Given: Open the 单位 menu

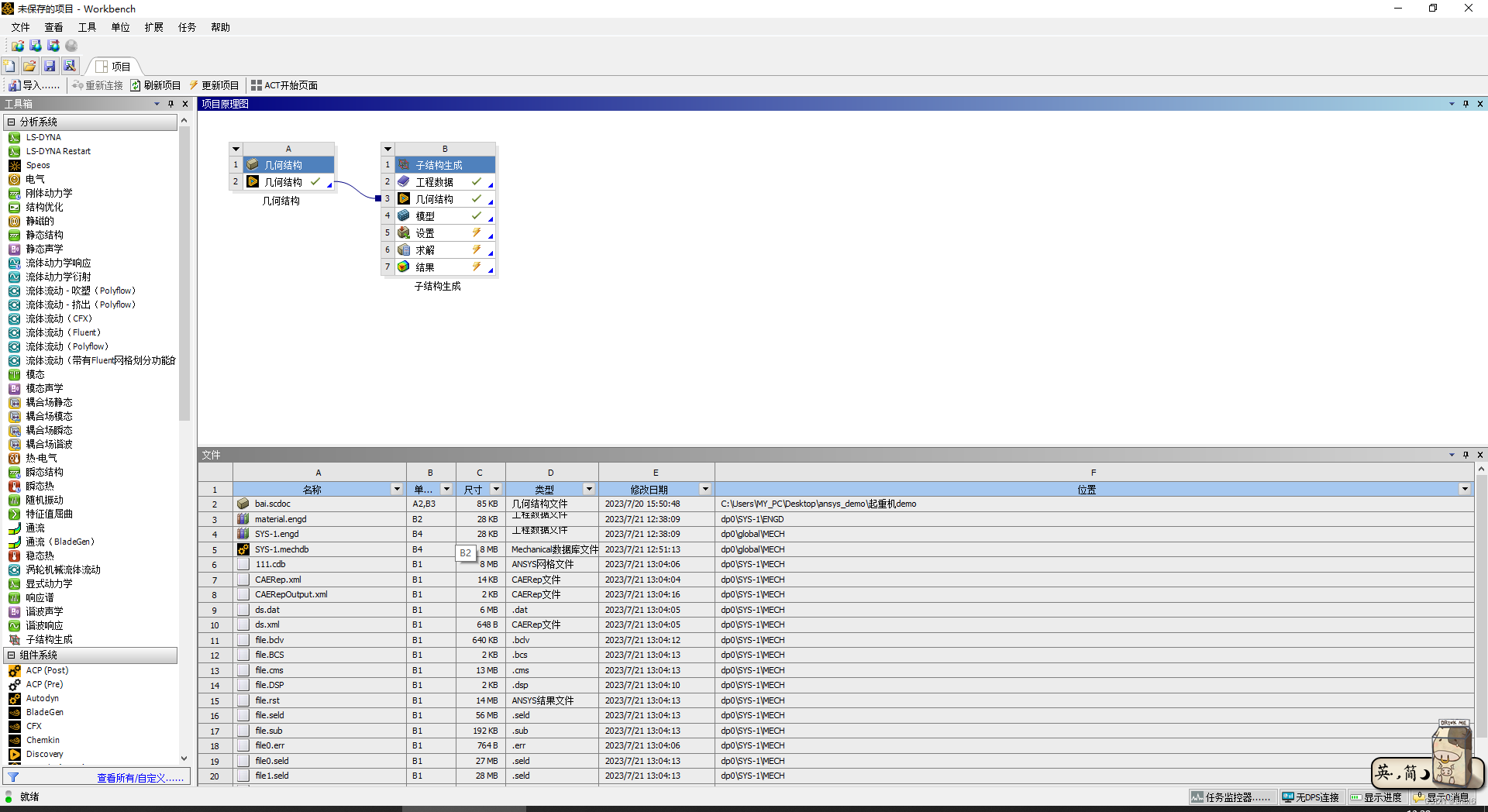Looking at the screenshot, I should point(120,27).
